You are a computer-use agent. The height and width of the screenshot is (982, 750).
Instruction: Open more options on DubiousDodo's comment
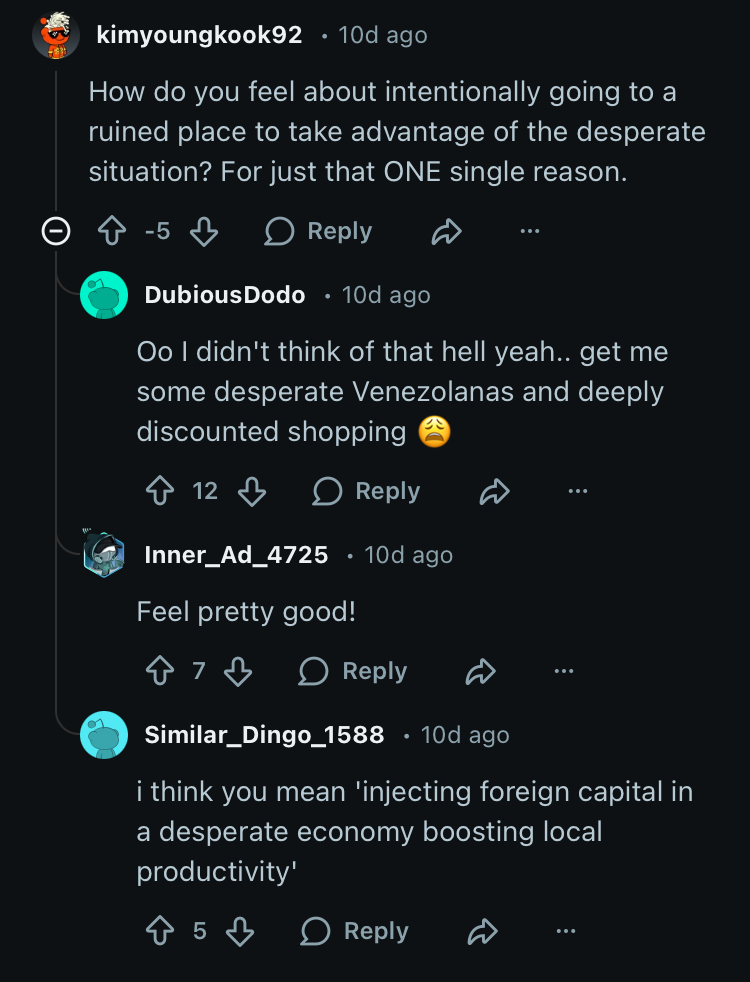(x=578, y=491)
